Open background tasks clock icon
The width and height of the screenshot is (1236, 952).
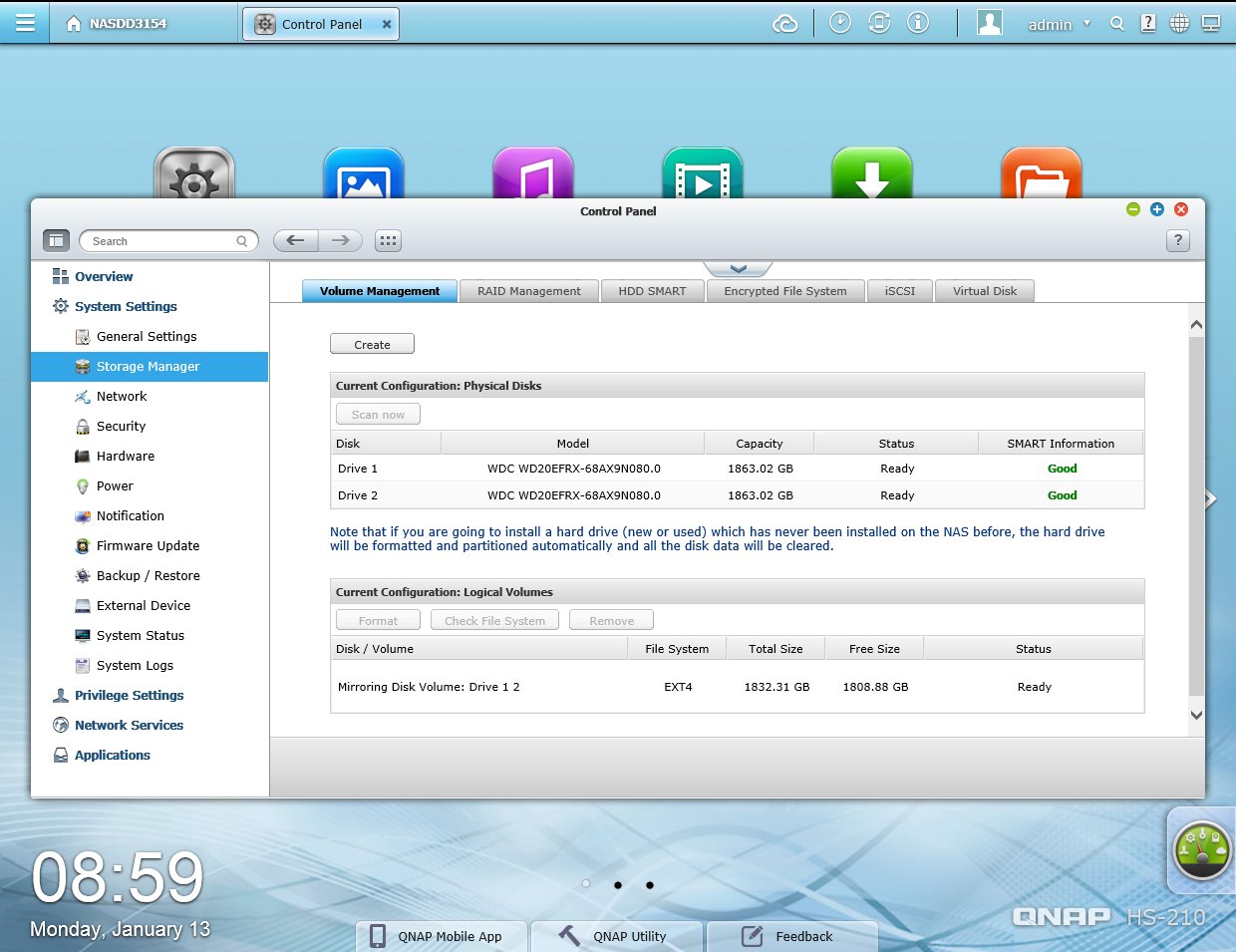840,23
